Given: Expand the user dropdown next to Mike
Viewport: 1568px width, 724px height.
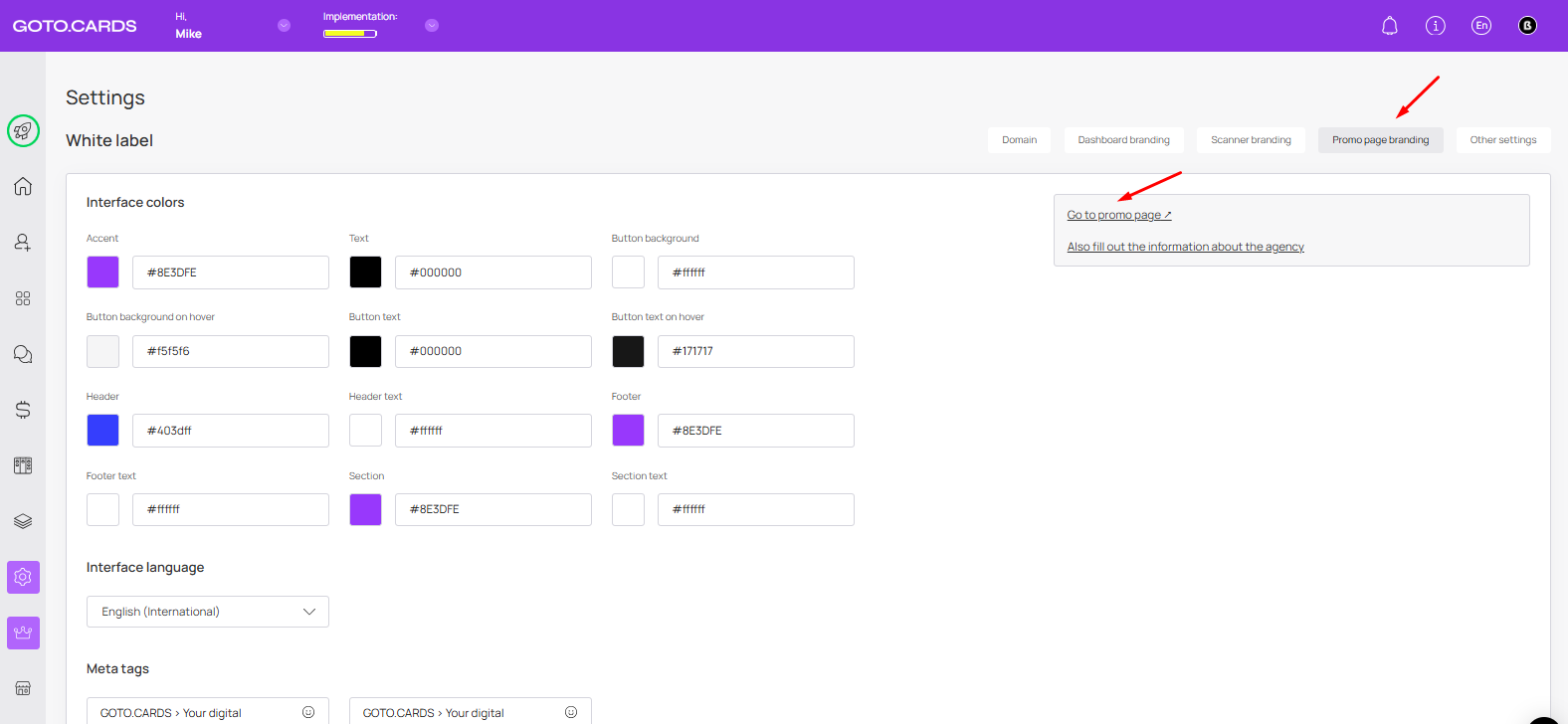Looking at the screenshot, I should 284,26.
